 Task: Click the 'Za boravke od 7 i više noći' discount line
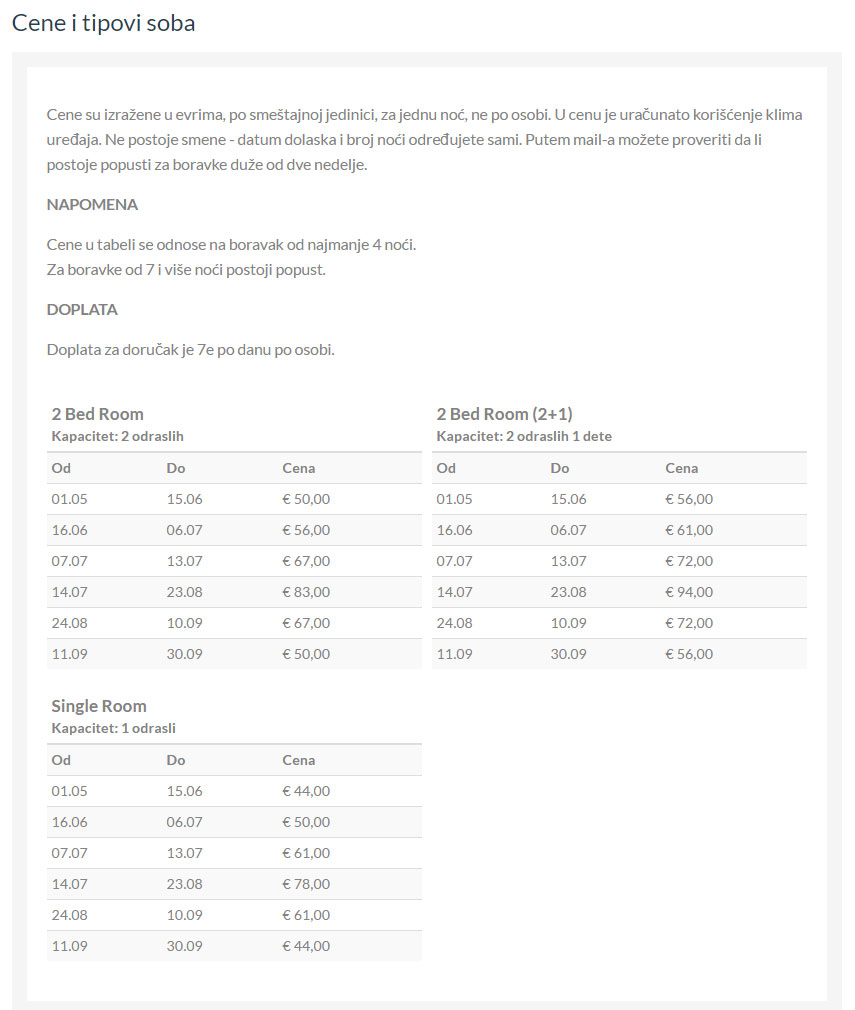pos(186,270)
